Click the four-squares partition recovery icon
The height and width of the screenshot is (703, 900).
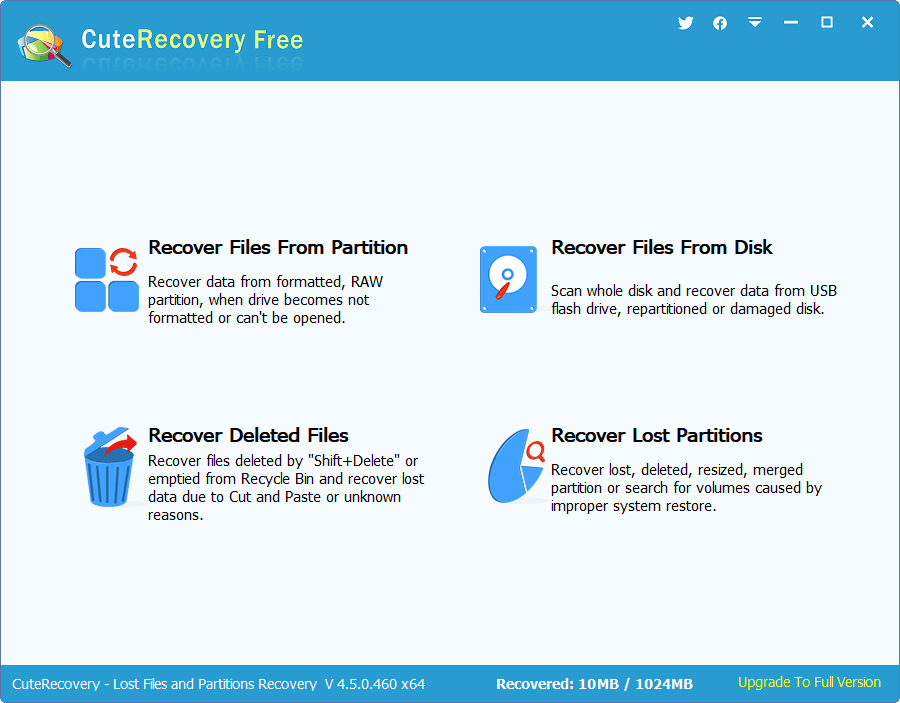[x=107, y=280]
